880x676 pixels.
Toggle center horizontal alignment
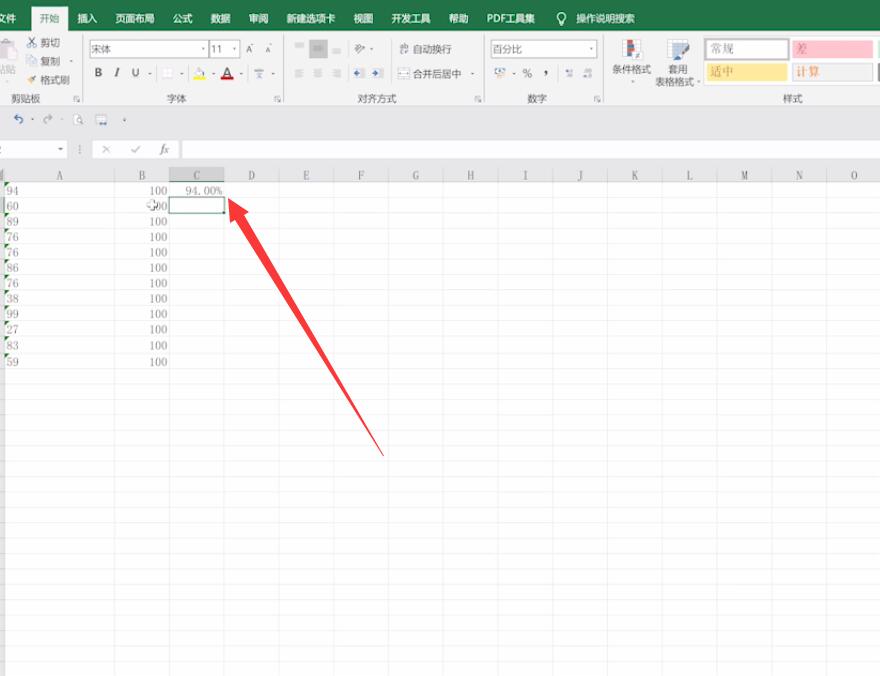pyautogui.click(x=318, y=73)
